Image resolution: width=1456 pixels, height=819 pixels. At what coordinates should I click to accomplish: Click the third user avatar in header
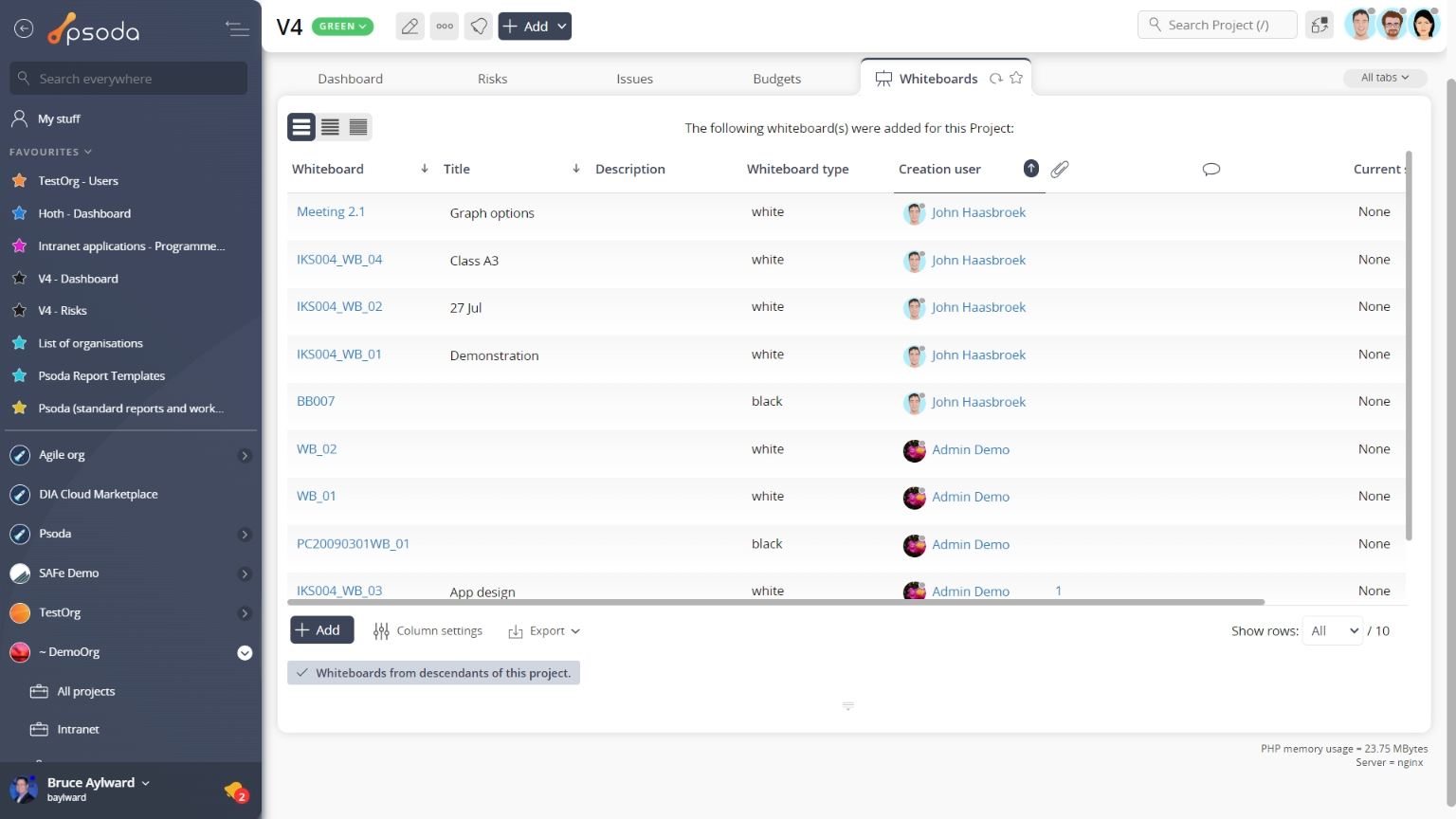click(x=1425, y=25)
